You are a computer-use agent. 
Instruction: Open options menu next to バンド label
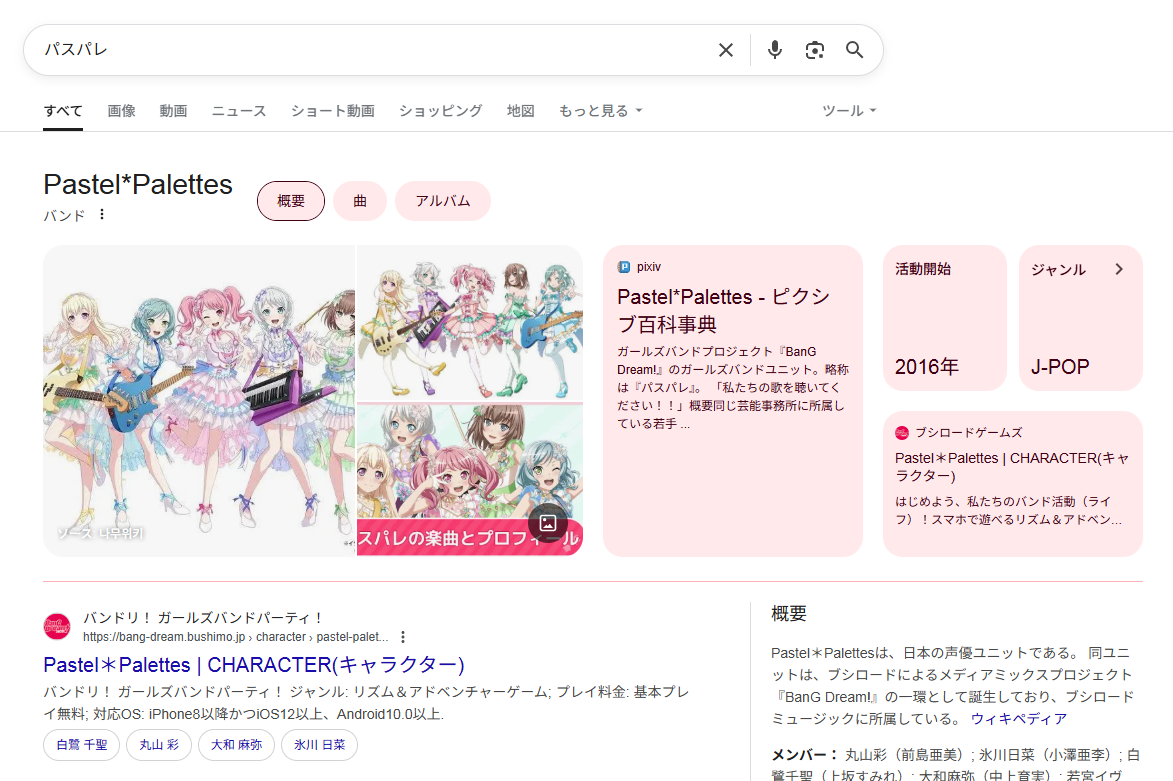[x=102, y=215]
